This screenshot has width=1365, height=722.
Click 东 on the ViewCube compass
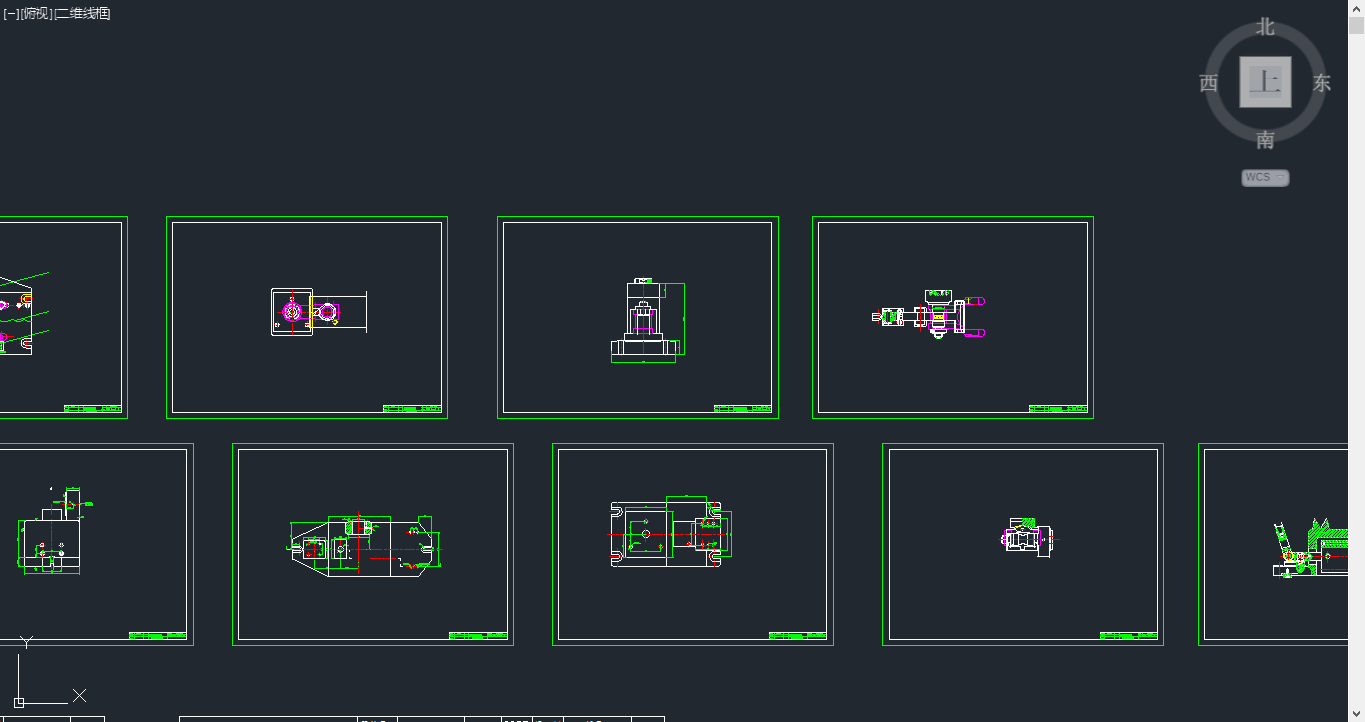[x=1322, y=83]
